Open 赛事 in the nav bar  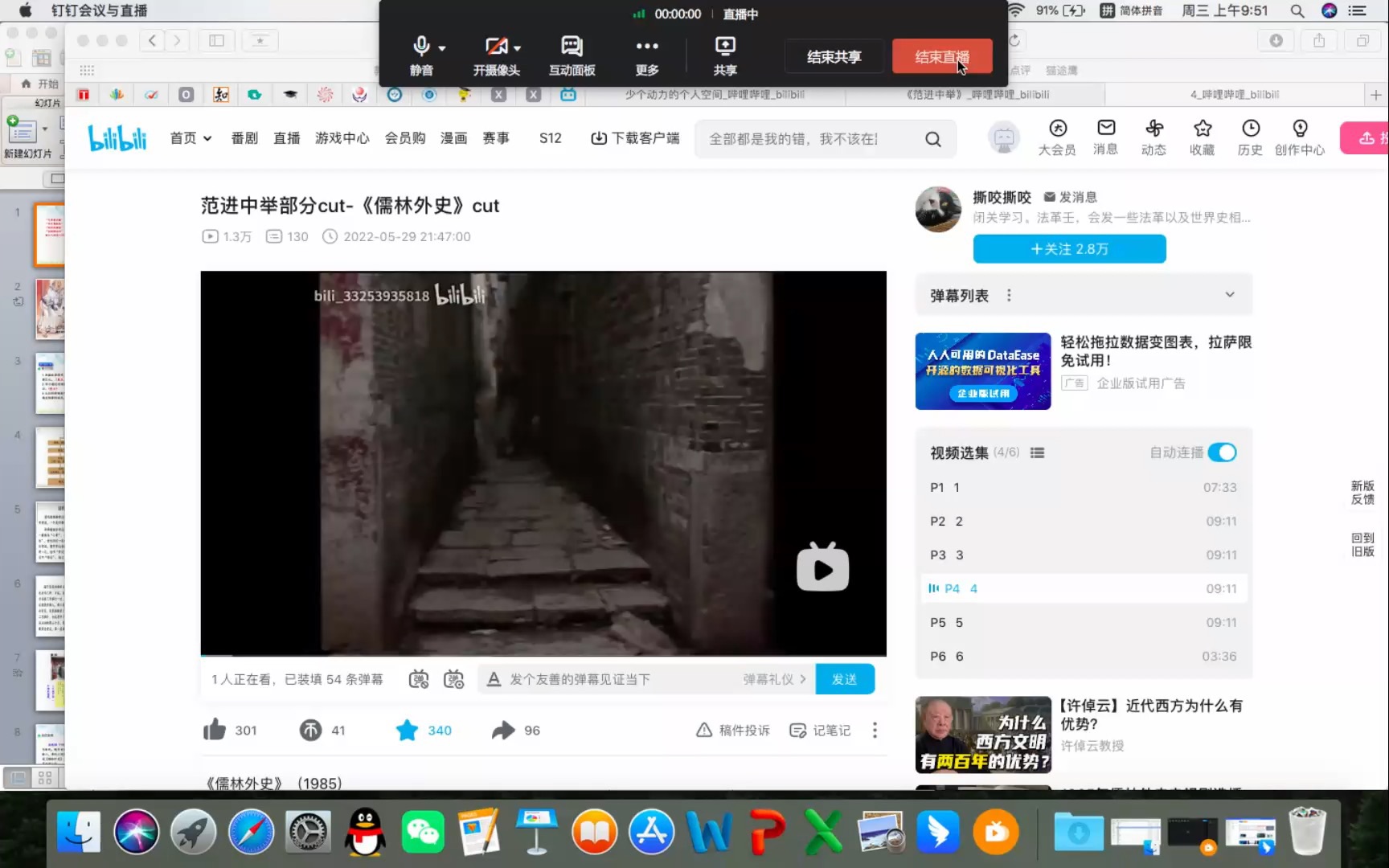(x=496, y=138)
